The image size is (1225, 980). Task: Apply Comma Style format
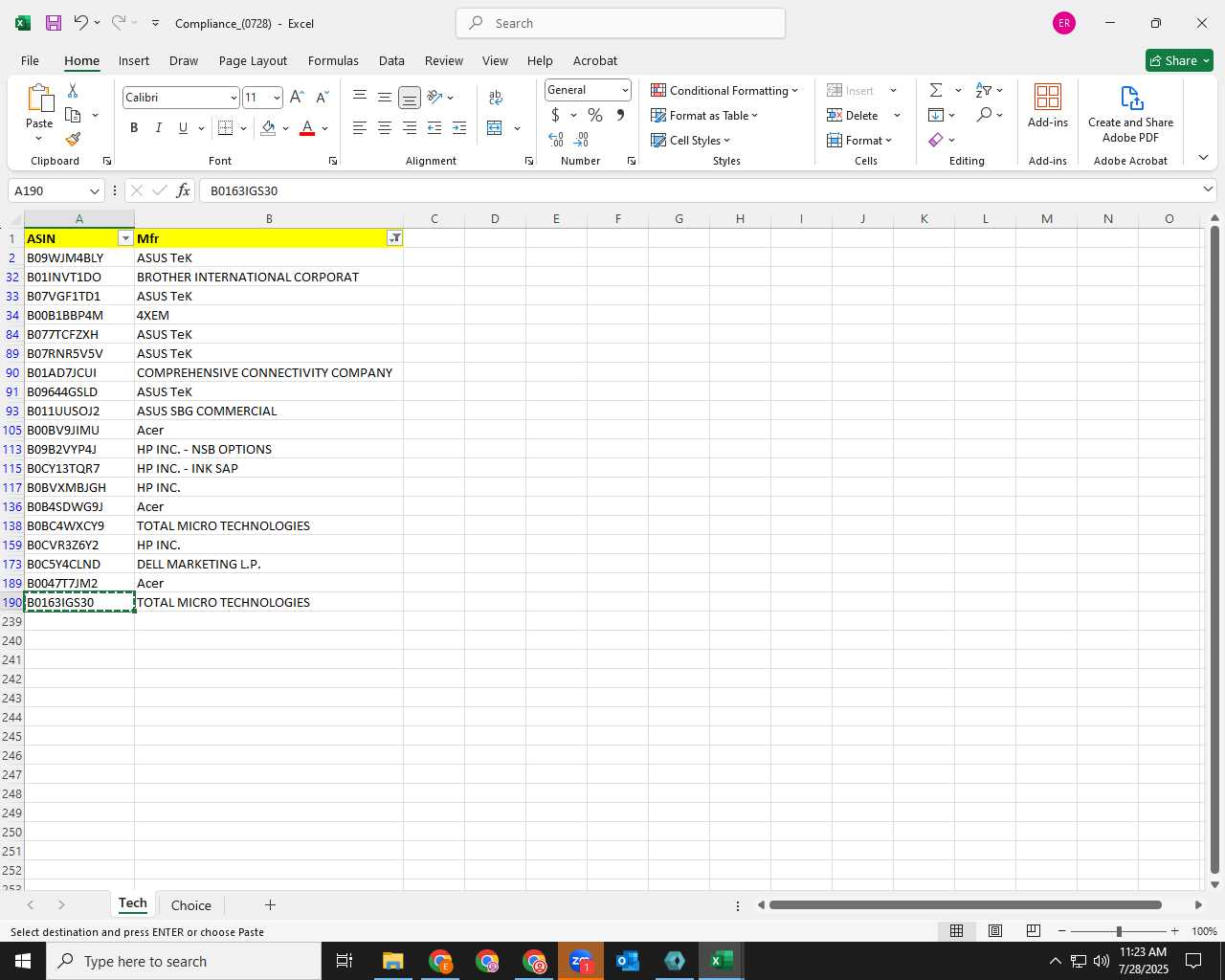click(620, 115)
